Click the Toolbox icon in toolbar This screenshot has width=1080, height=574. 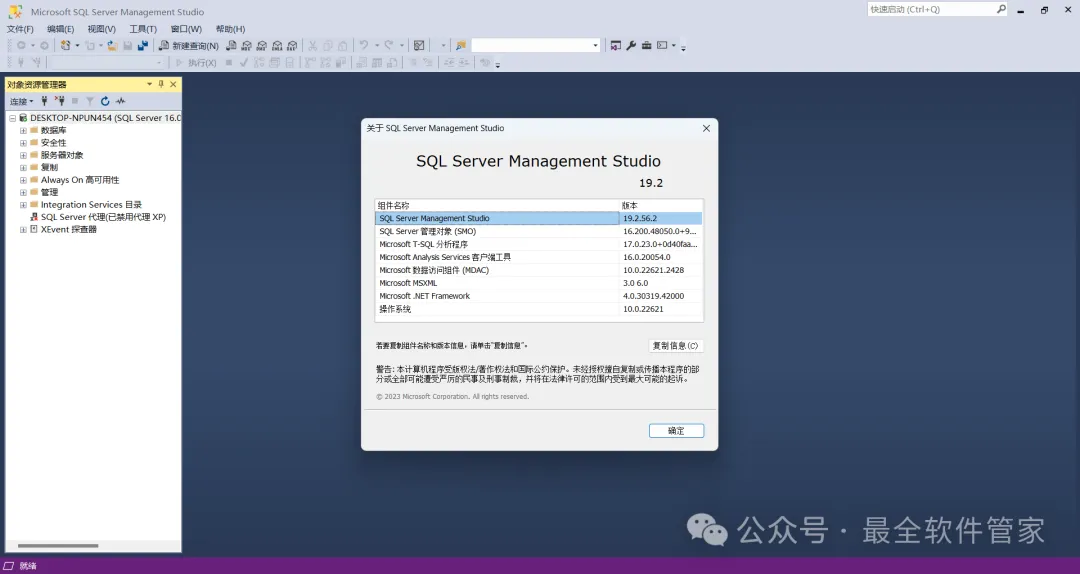[646, 45]
